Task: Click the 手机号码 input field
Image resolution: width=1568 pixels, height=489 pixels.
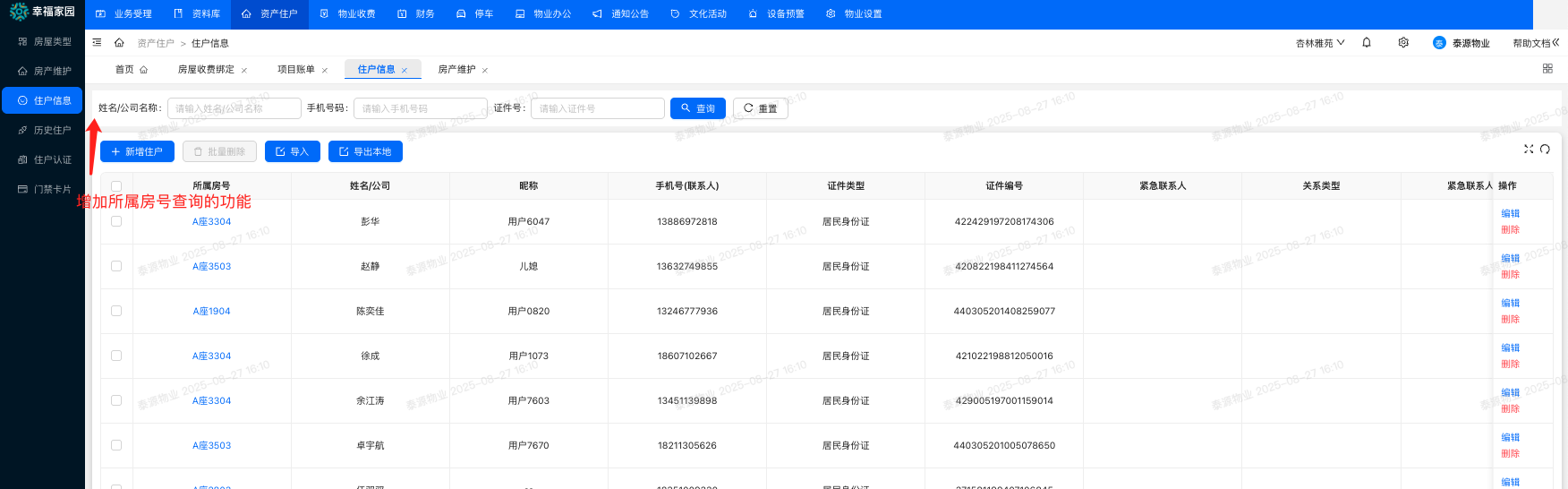Action: point(421,108)
